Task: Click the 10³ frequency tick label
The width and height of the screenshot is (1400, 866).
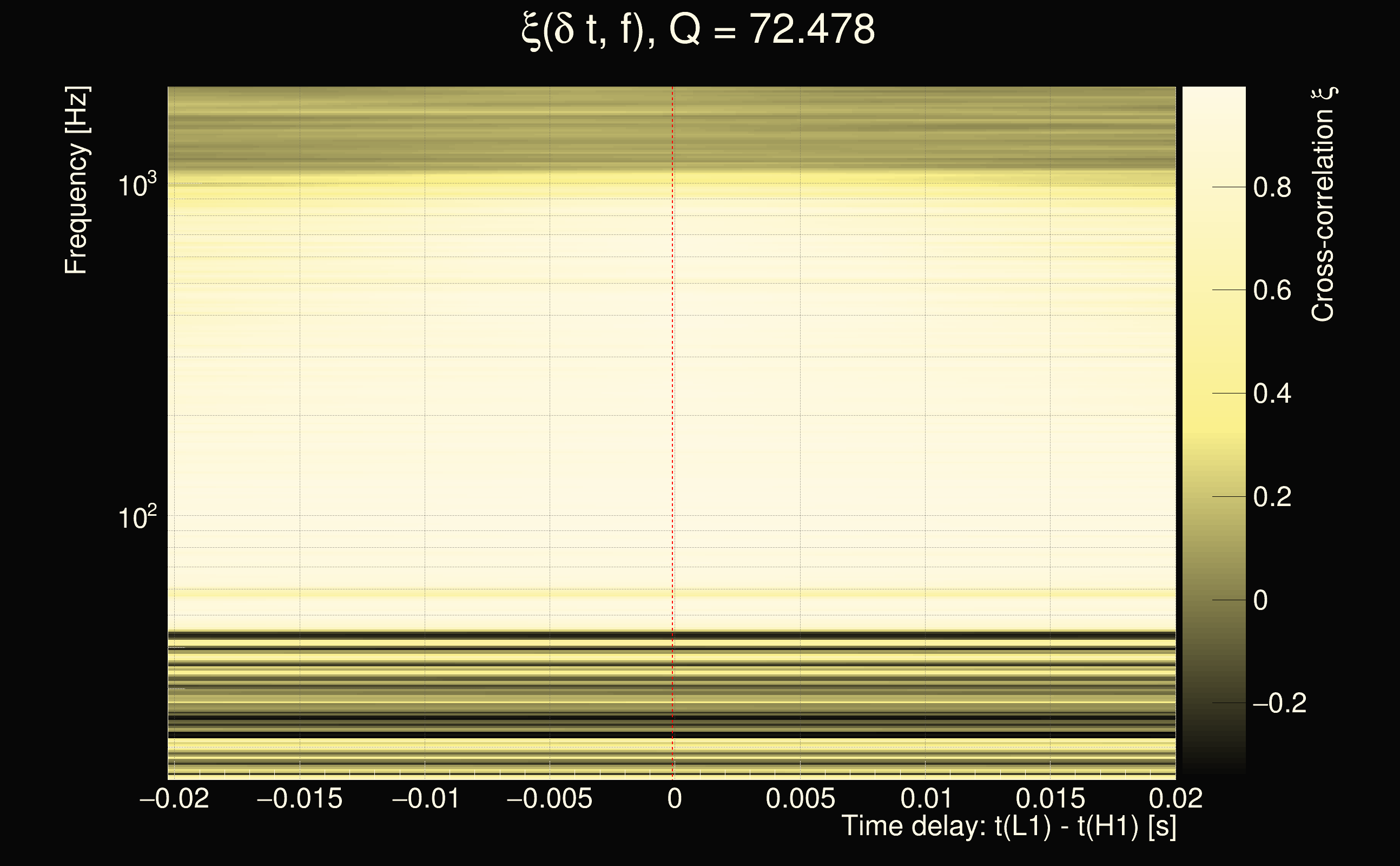Action: coord(136,186)
